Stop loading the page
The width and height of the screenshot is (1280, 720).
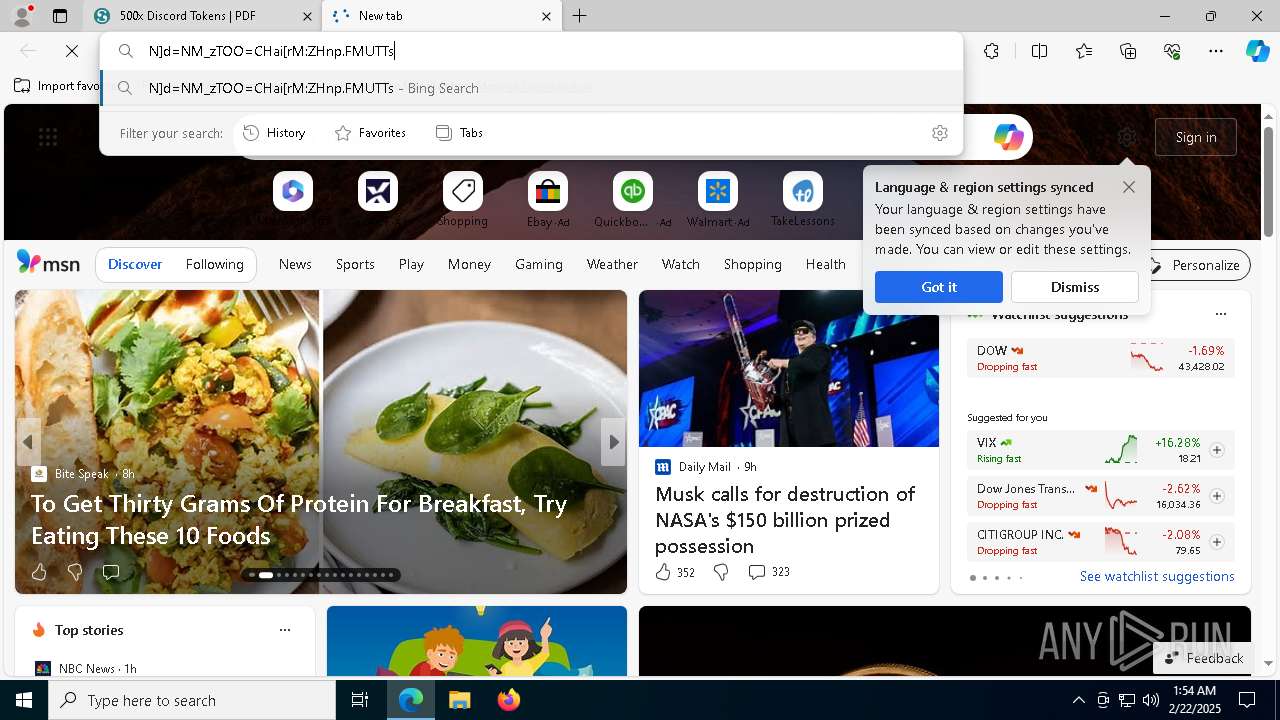tap(72, 51)
